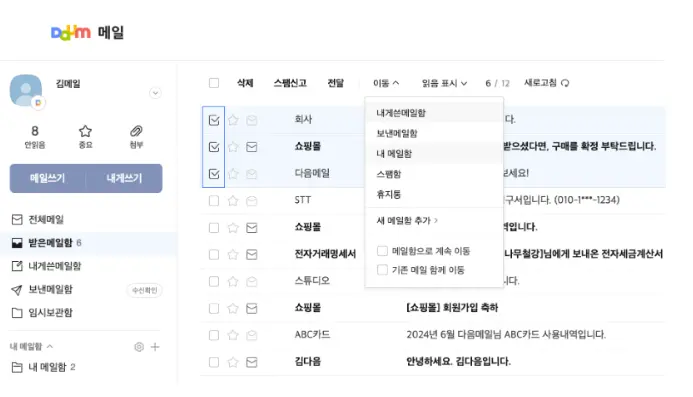
Task: Star the 김다음 mail
Action: click(x=233, y=363)
